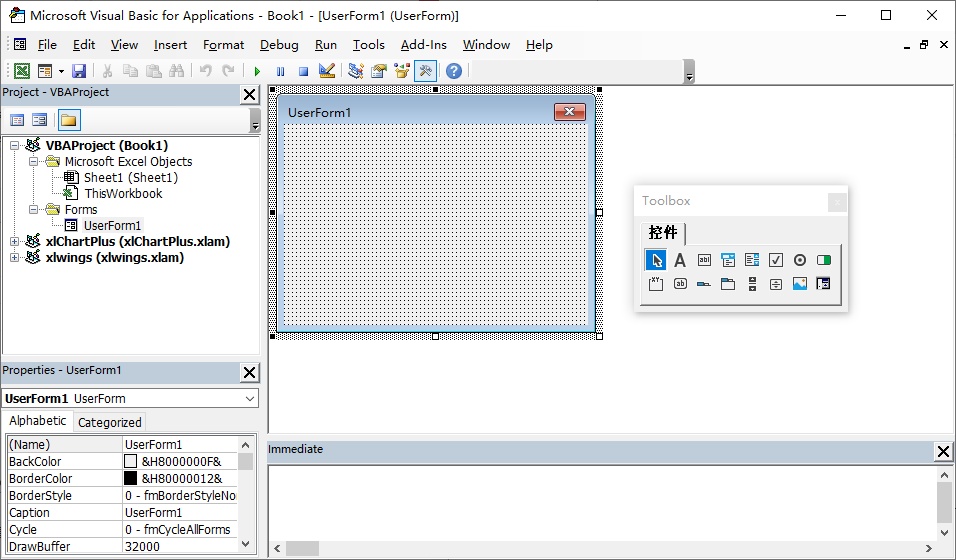956x560 pixels.
Task: Open Properties Window toolbar icon
Action: pyautogui.click(x=379, y=71)
